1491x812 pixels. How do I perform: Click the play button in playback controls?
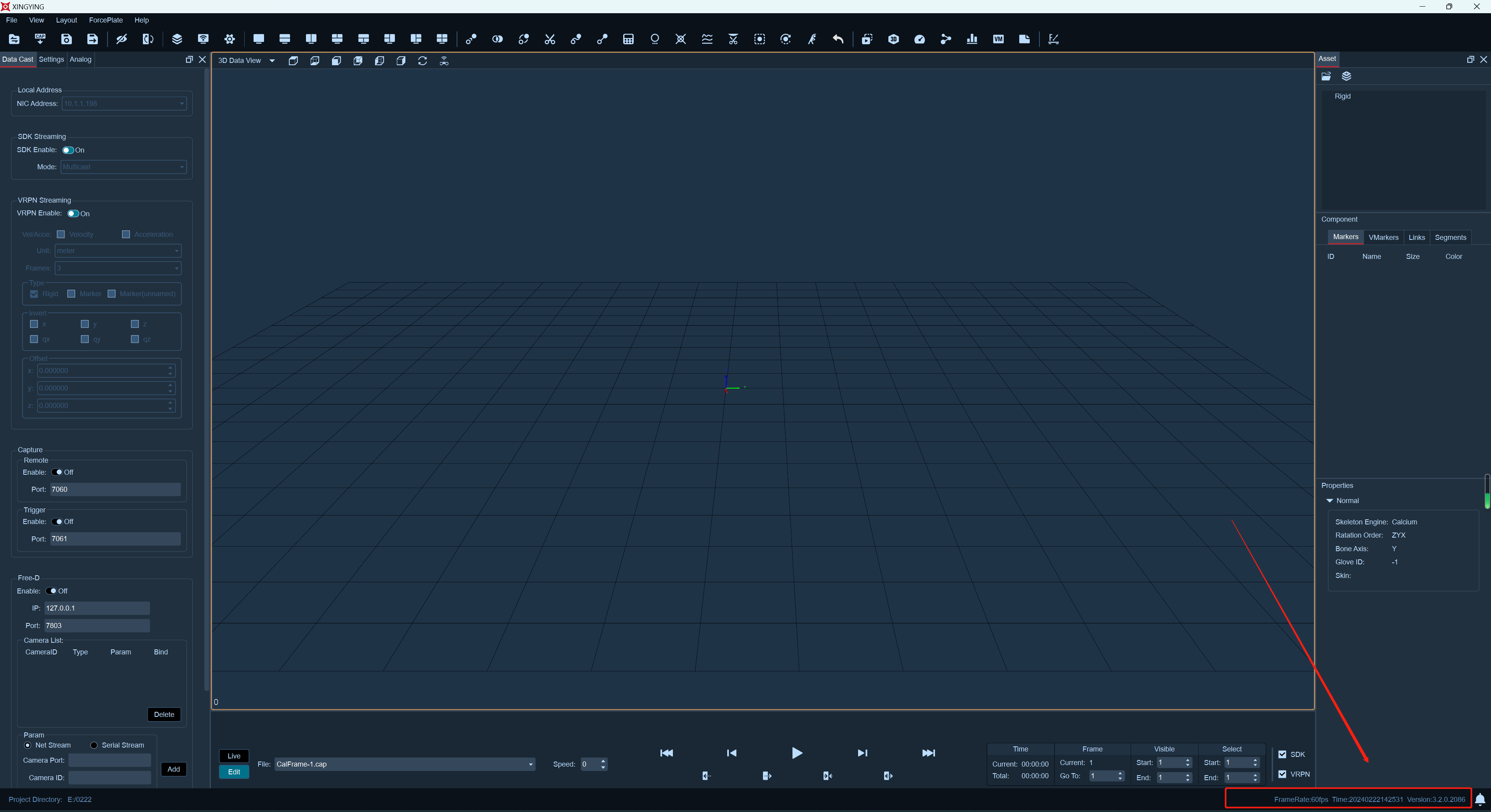tap(796, 752)
